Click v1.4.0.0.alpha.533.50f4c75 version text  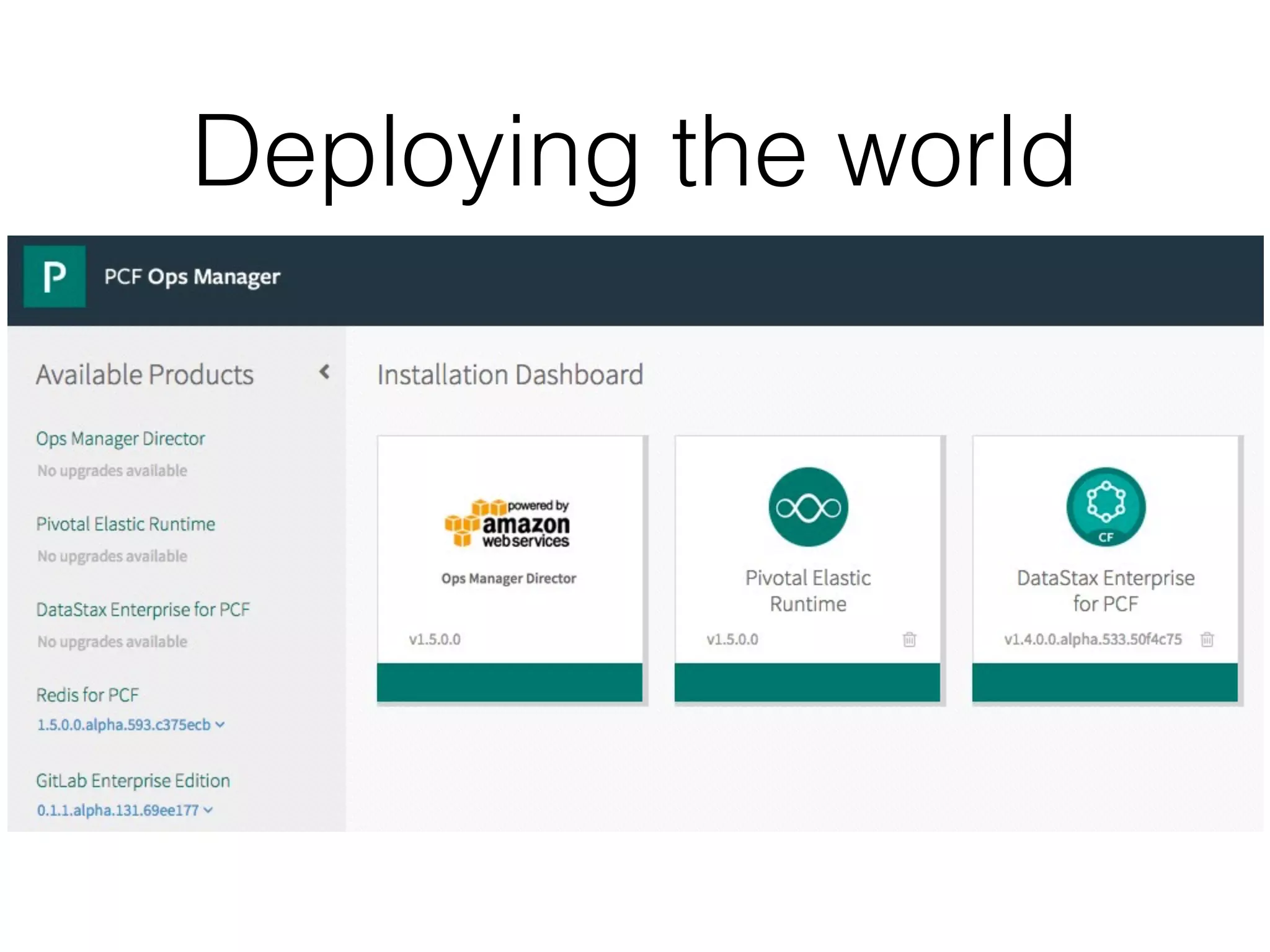[1093, 640]
